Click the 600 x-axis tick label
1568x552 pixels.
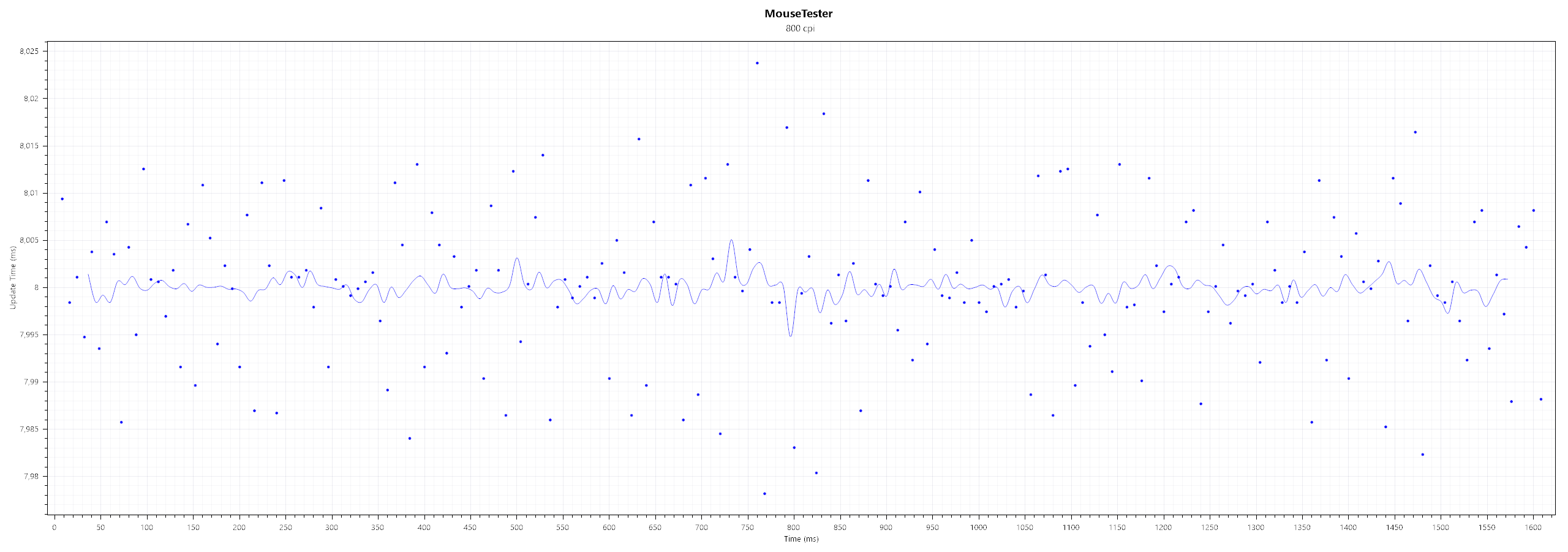point(609,527)
